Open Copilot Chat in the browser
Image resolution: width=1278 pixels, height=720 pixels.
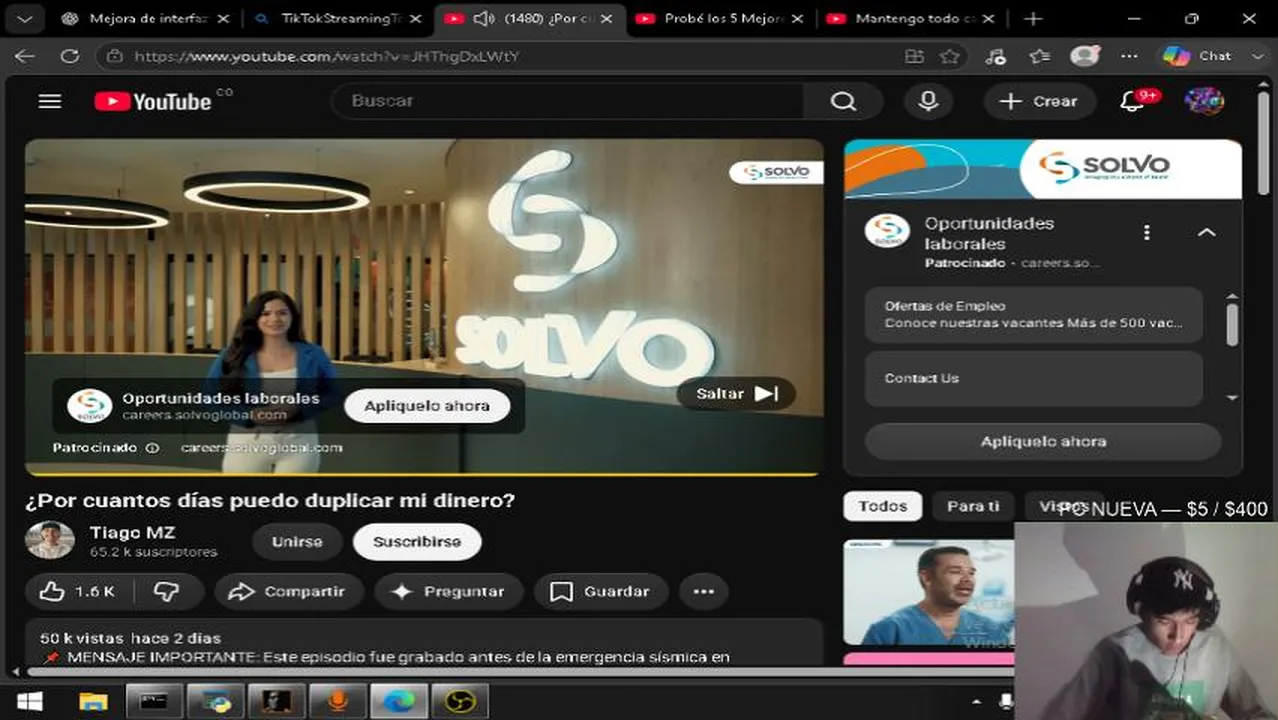[1198, 56]
